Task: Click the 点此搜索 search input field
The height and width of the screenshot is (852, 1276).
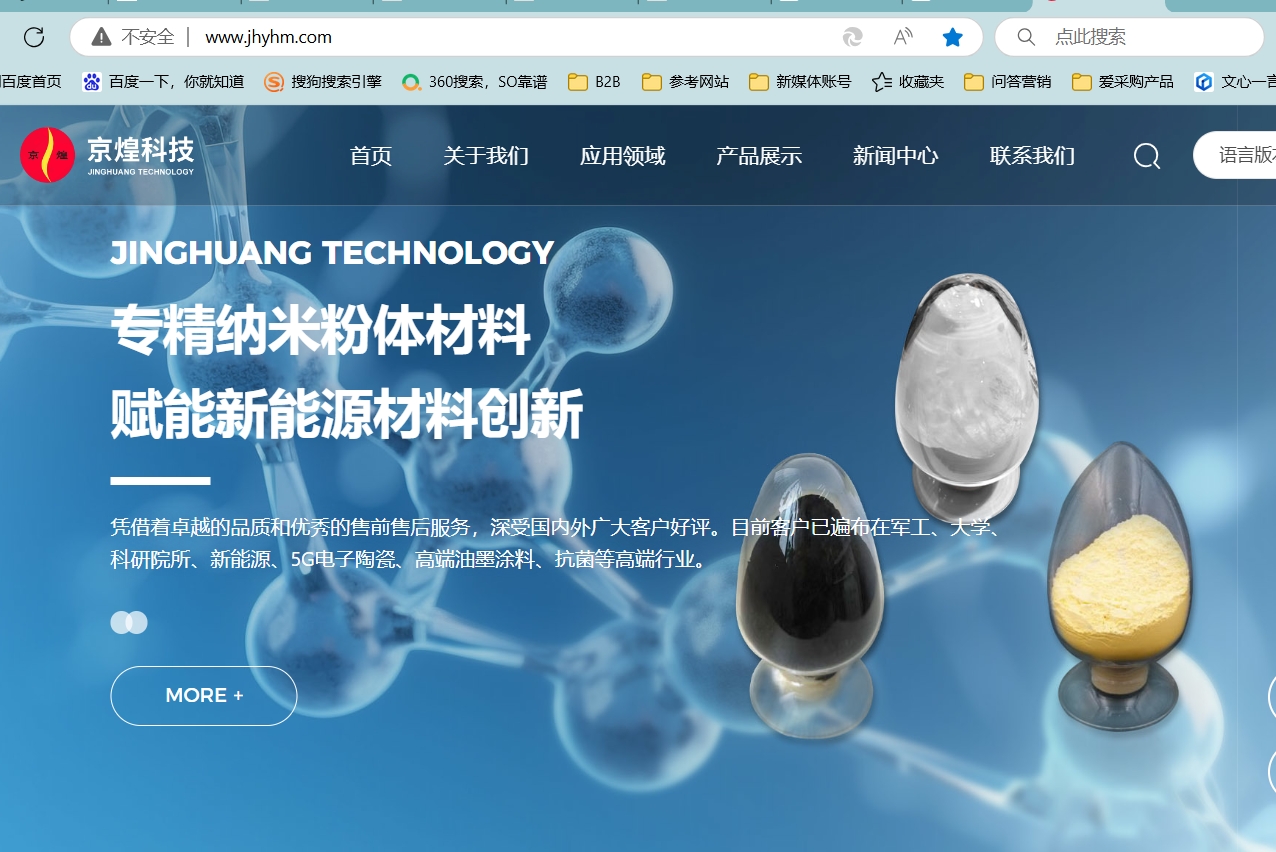Action: tap(1140, 37)
